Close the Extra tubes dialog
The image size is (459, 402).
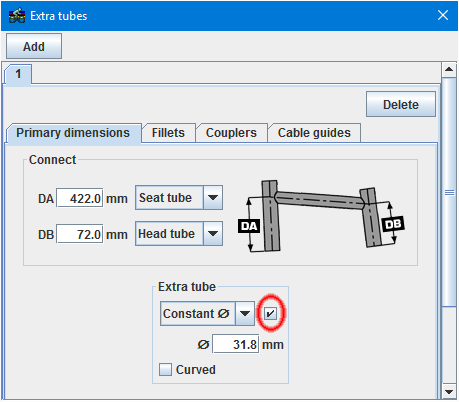pos(443,15)
